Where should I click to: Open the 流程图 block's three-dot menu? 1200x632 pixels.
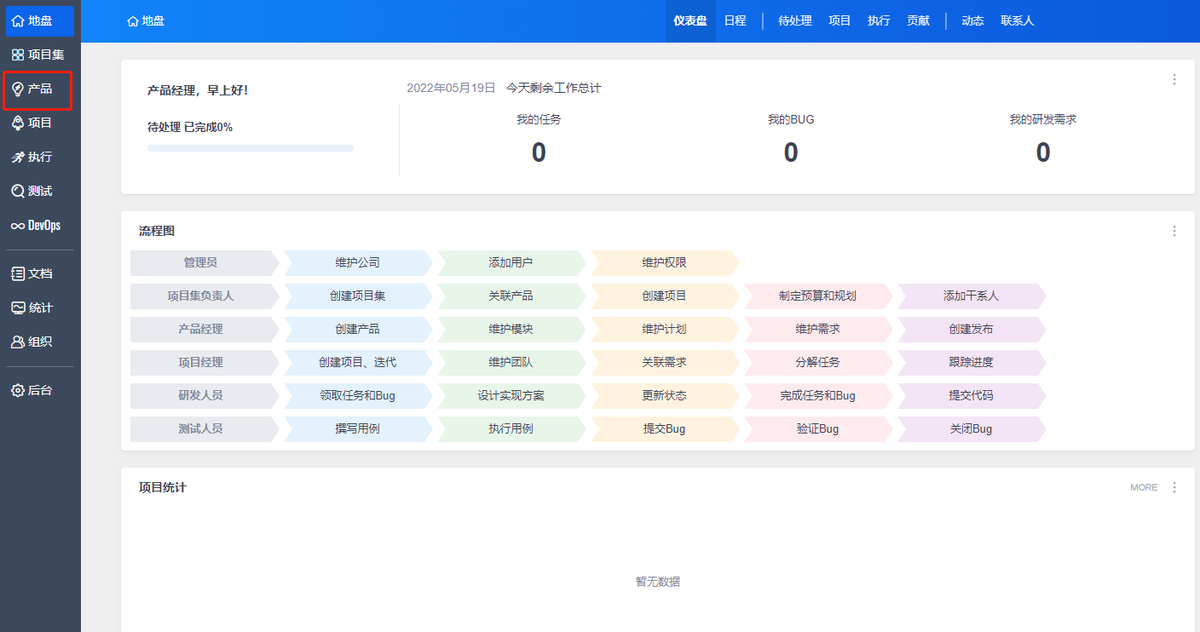pyautogui.click(x=1174, y=231)
